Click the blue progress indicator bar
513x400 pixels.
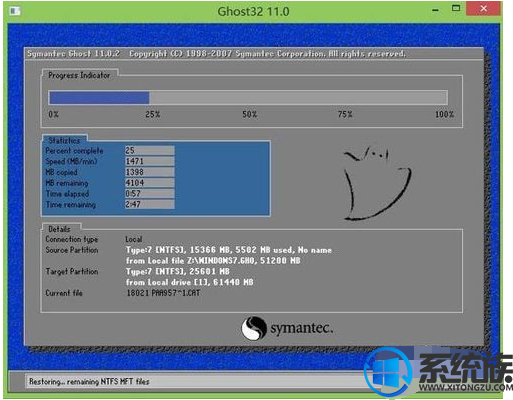pos(99,98)
